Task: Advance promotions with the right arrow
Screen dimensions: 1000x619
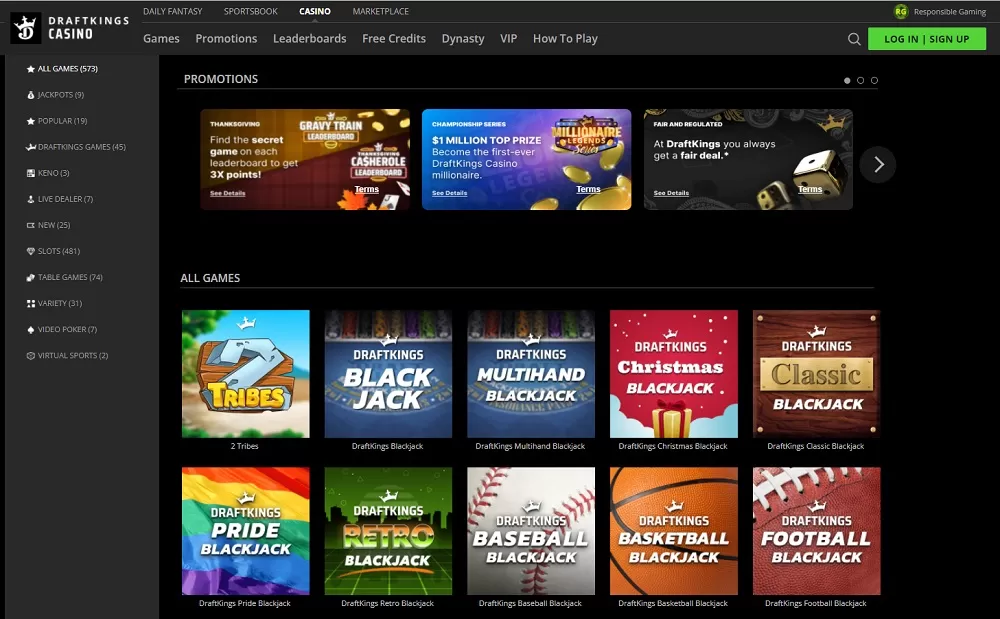Action: (x=878, y=164)
